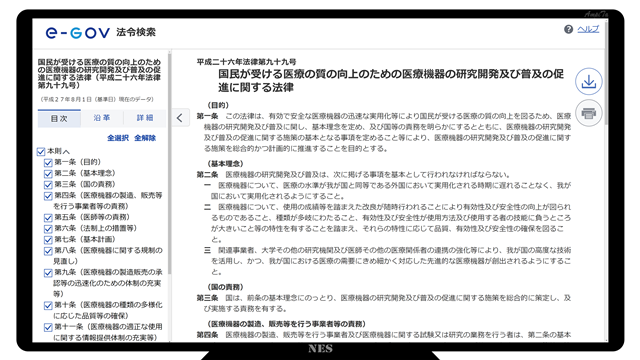Click the 全選択 link
This screenshot has width=640, height=360.
(x=118, y=138)
